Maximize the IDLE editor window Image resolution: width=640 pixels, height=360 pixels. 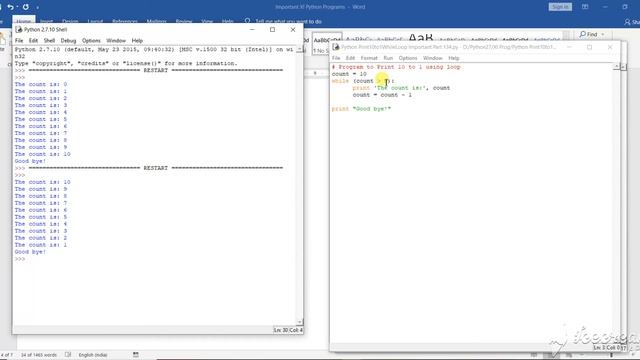click(x=589, y=47)
